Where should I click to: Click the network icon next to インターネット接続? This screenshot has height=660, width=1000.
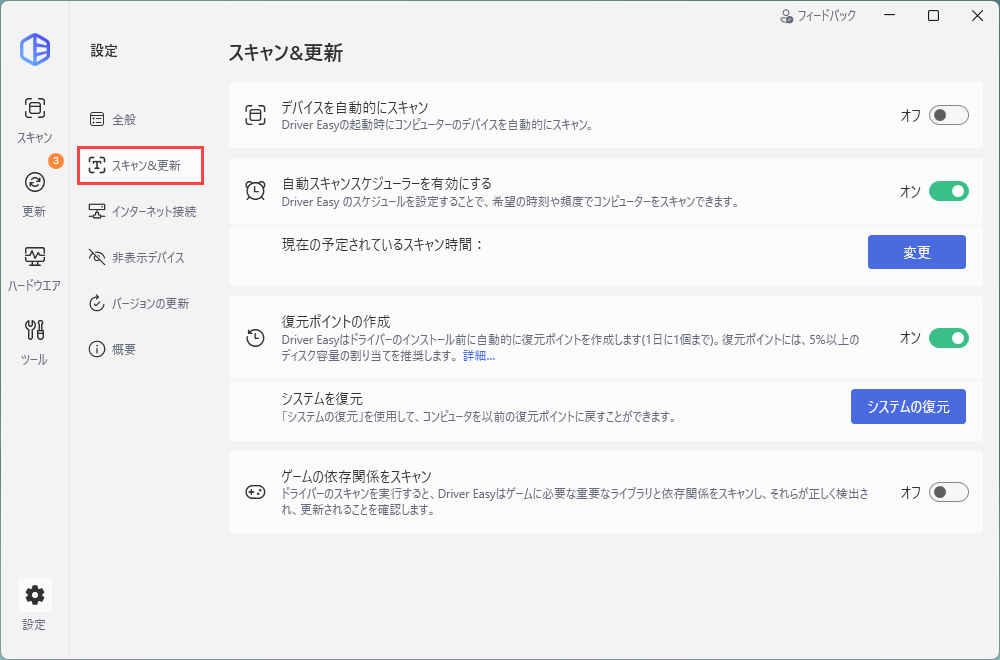click(x=97, y=212)
